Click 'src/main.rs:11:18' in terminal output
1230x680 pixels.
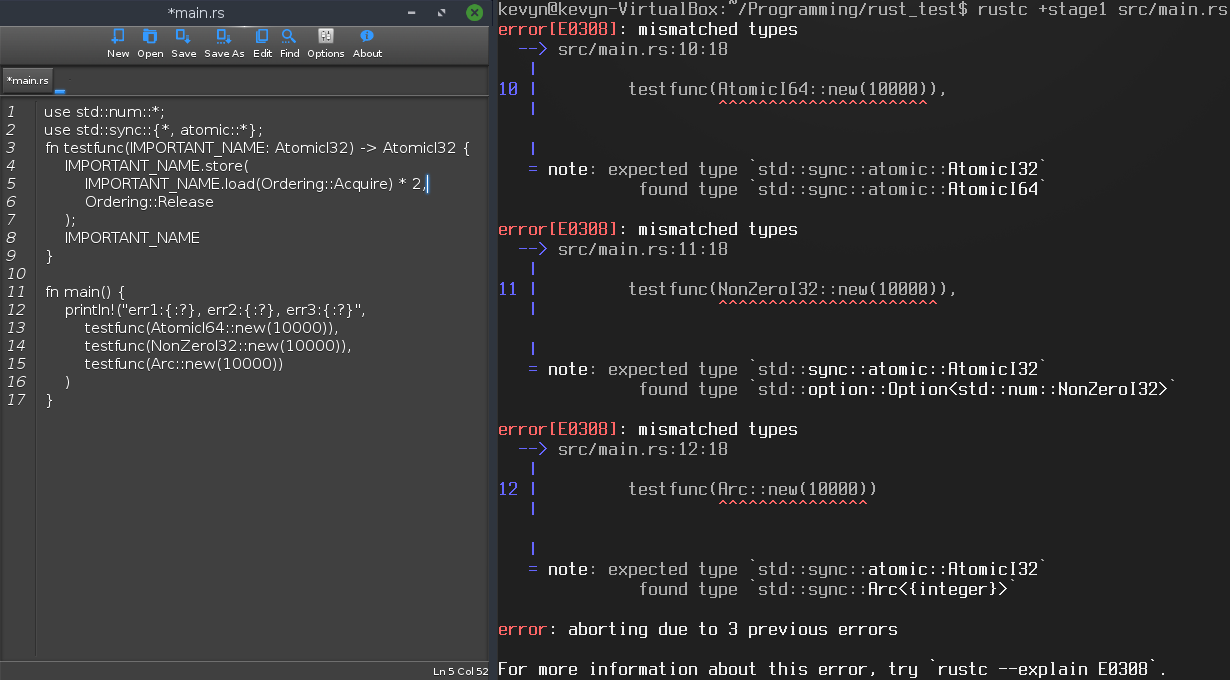click(642, 249)
